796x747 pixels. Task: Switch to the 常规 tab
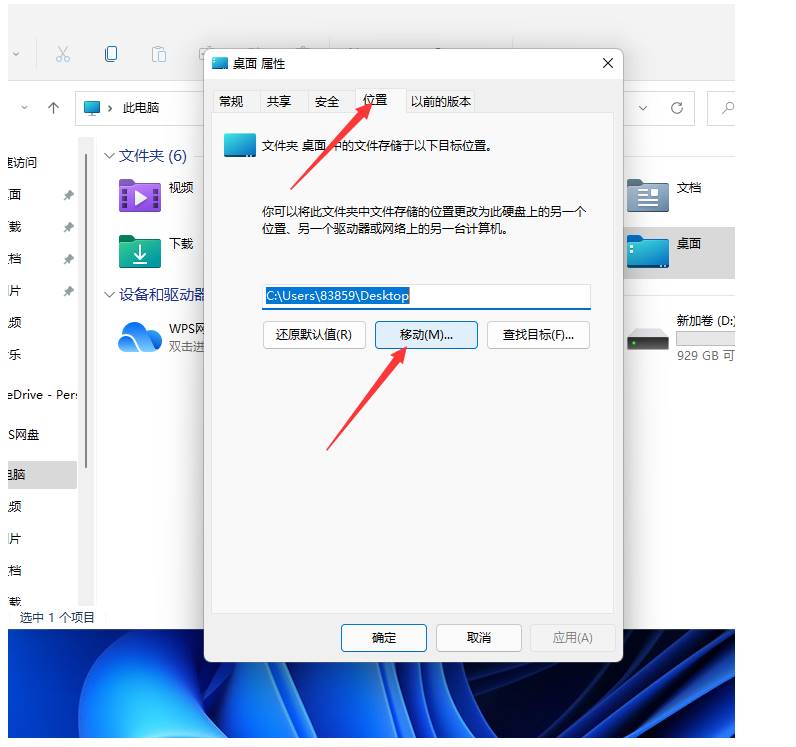[x=231, y=101]
